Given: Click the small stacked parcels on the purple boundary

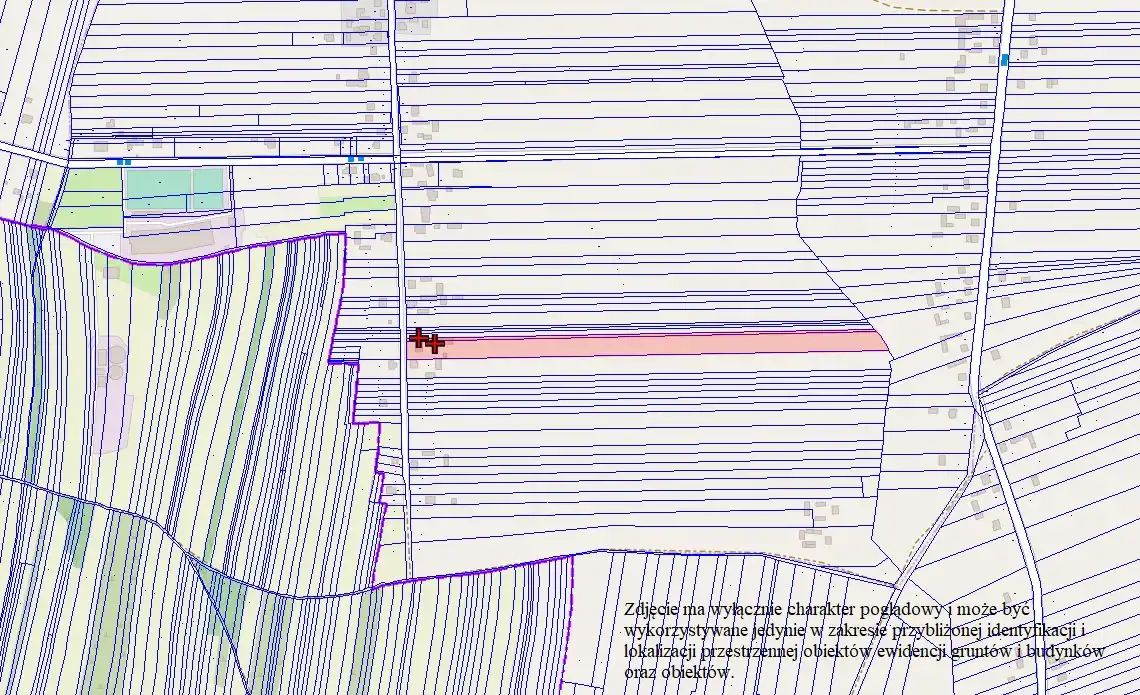Looking at the screenshot, I should click(x=344, y=354).
